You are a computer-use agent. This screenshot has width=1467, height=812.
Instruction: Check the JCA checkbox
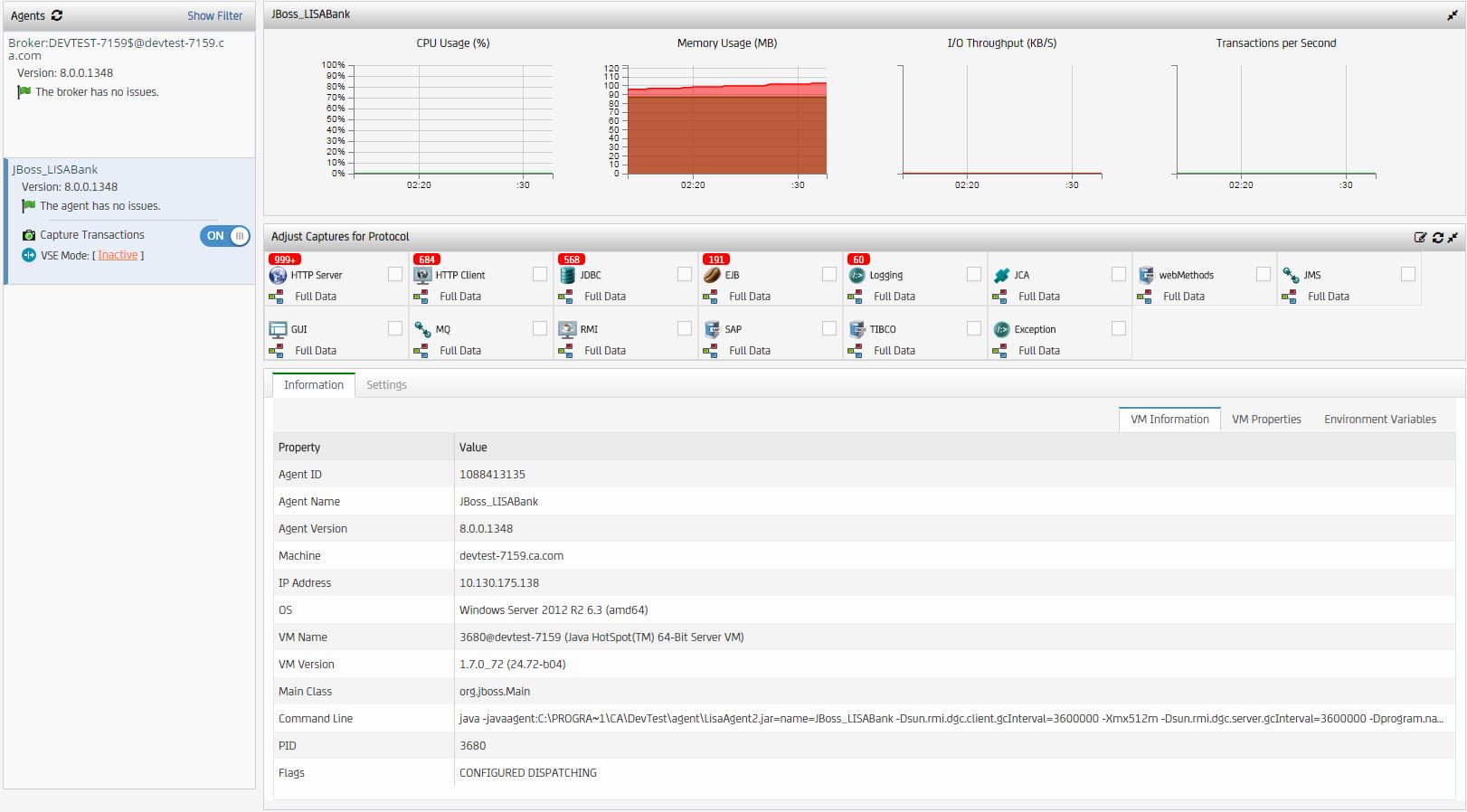1119,274
